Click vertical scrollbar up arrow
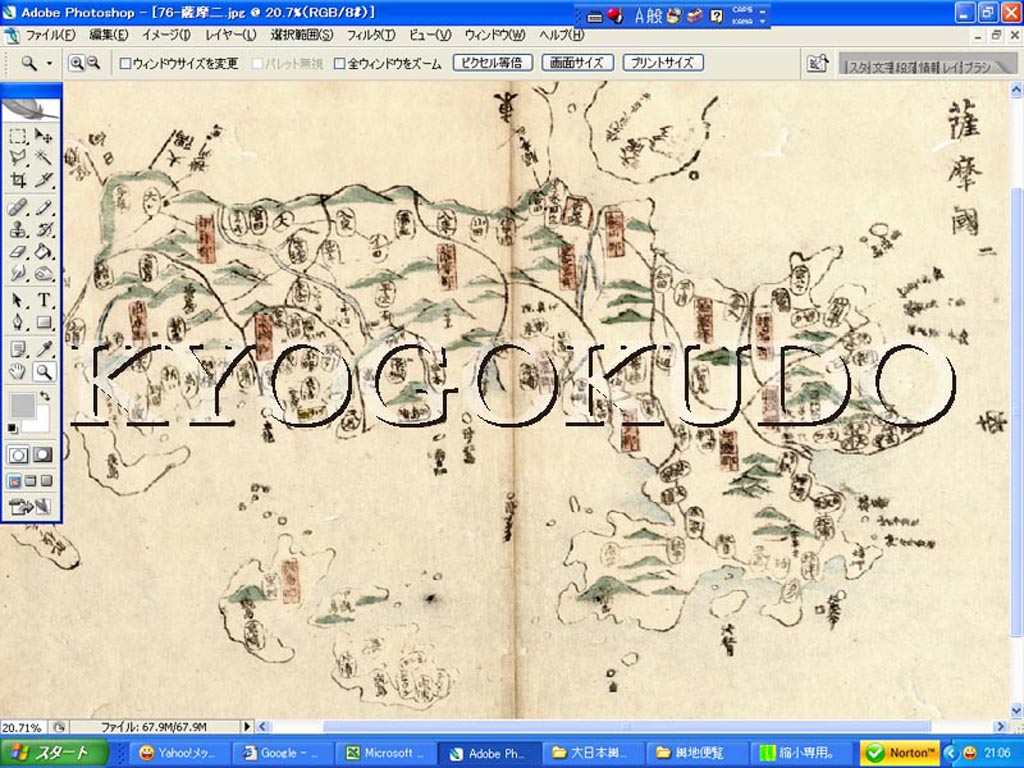Viewport: 1024px width, 768px height. click(x=1016, y=89)
